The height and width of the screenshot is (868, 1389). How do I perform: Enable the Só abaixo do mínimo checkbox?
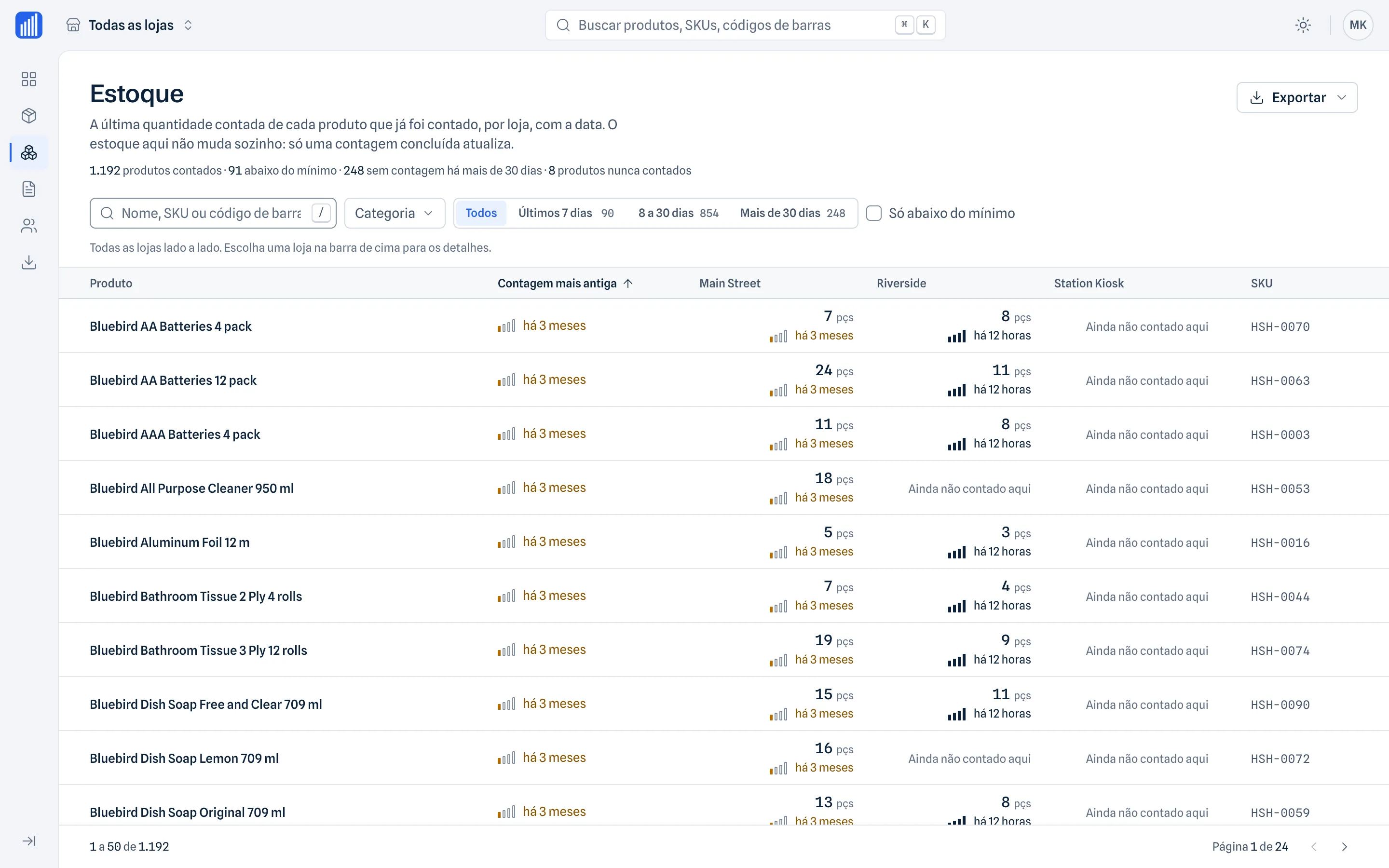[x=873, y=214]
